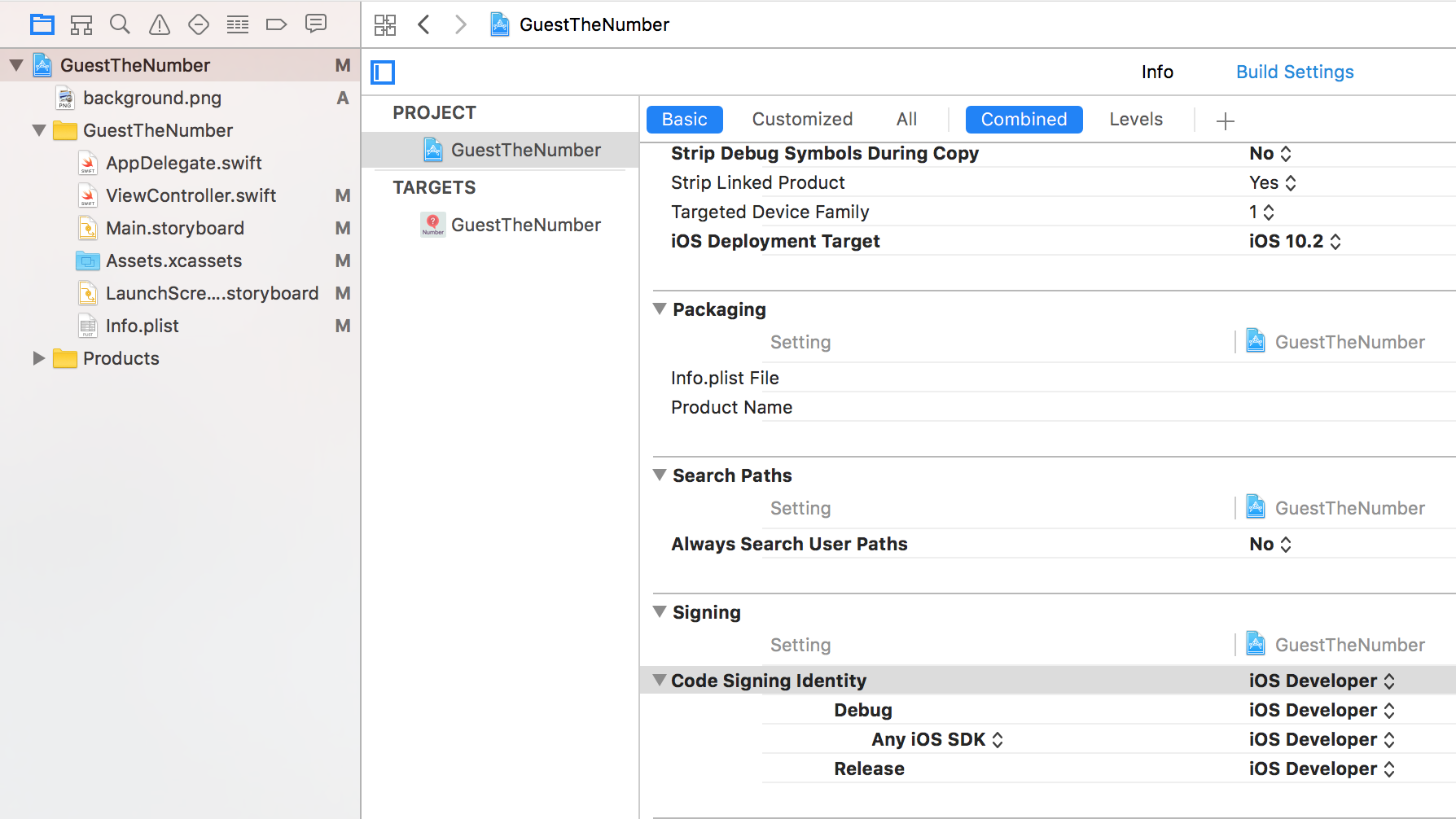The width and height of the screenshot is (1456, 819).
Task: Go forward in editor history
Action: tap(461, 24)
